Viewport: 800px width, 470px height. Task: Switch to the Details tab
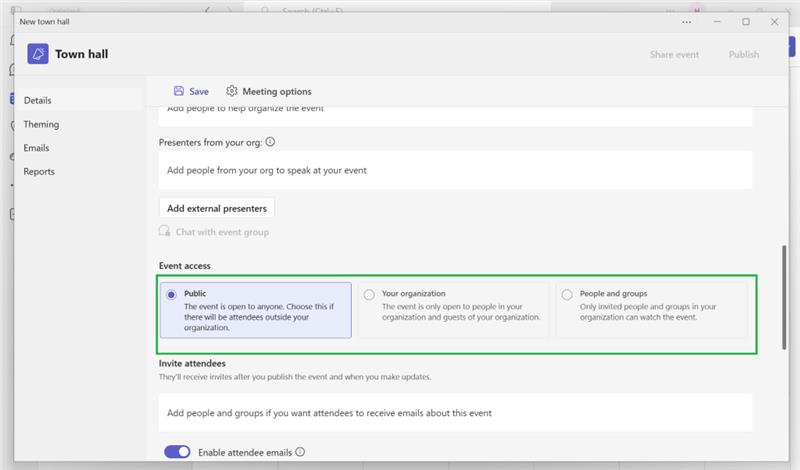(79, 100)
